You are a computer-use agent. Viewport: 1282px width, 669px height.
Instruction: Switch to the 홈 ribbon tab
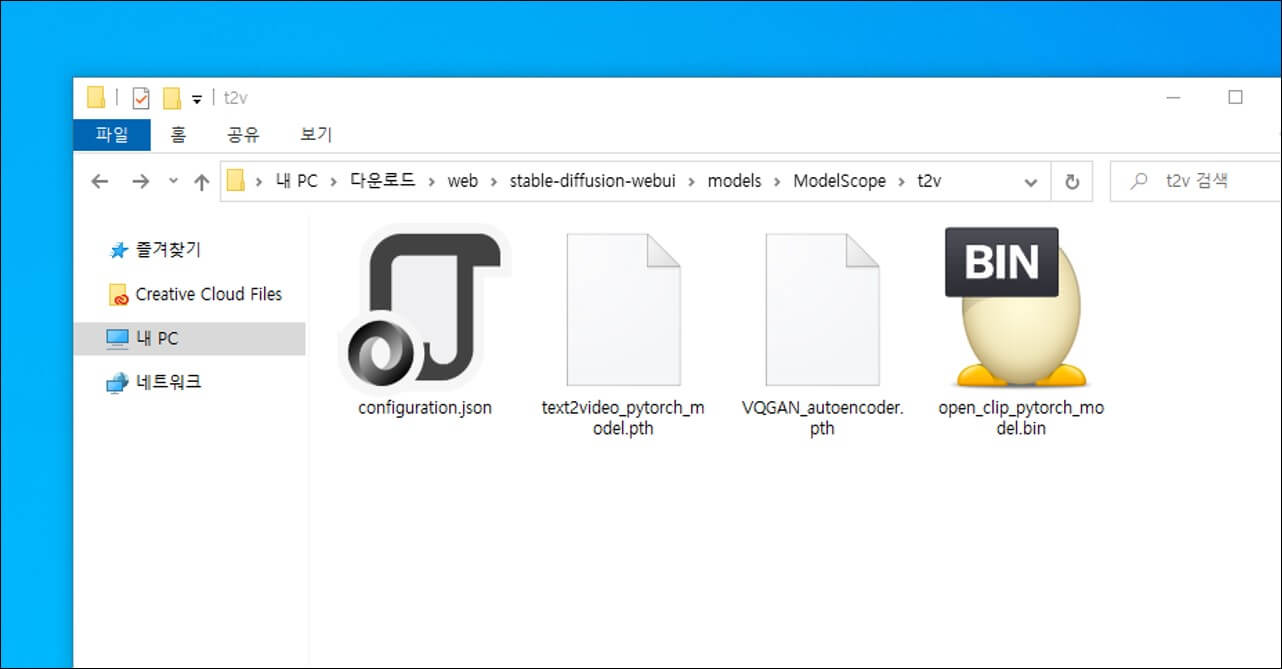tap(178, 134)
